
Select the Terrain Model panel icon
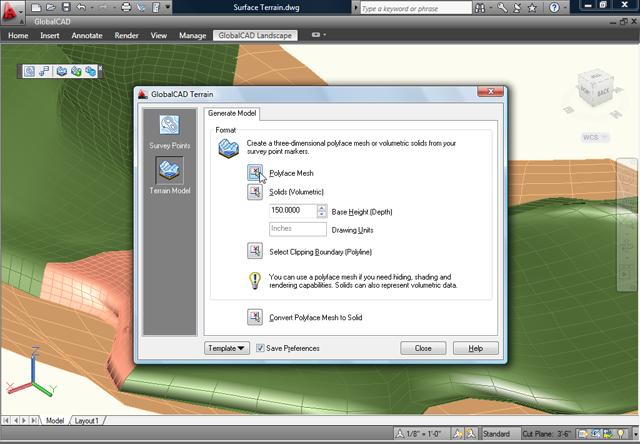[x=169, y=171]
